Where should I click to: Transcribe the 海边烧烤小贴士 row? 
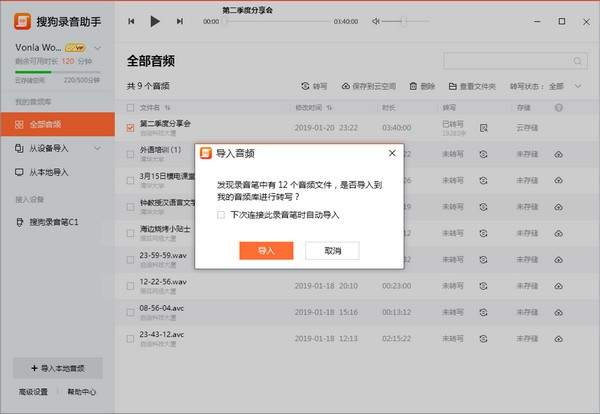pyautogui.click(x=483, y=233)
